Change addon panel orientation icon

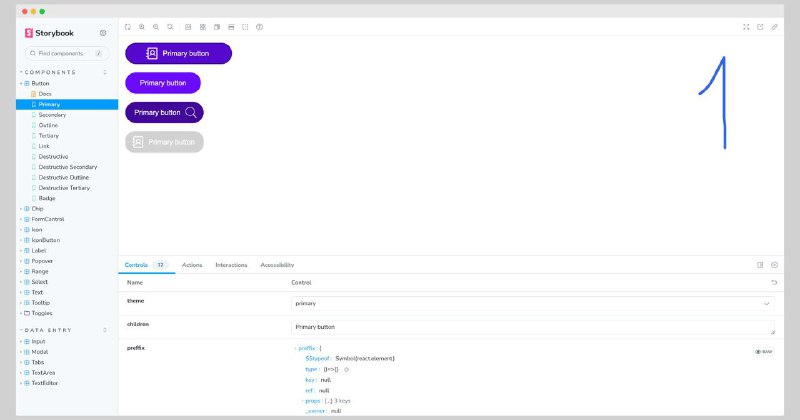(760, 265)
